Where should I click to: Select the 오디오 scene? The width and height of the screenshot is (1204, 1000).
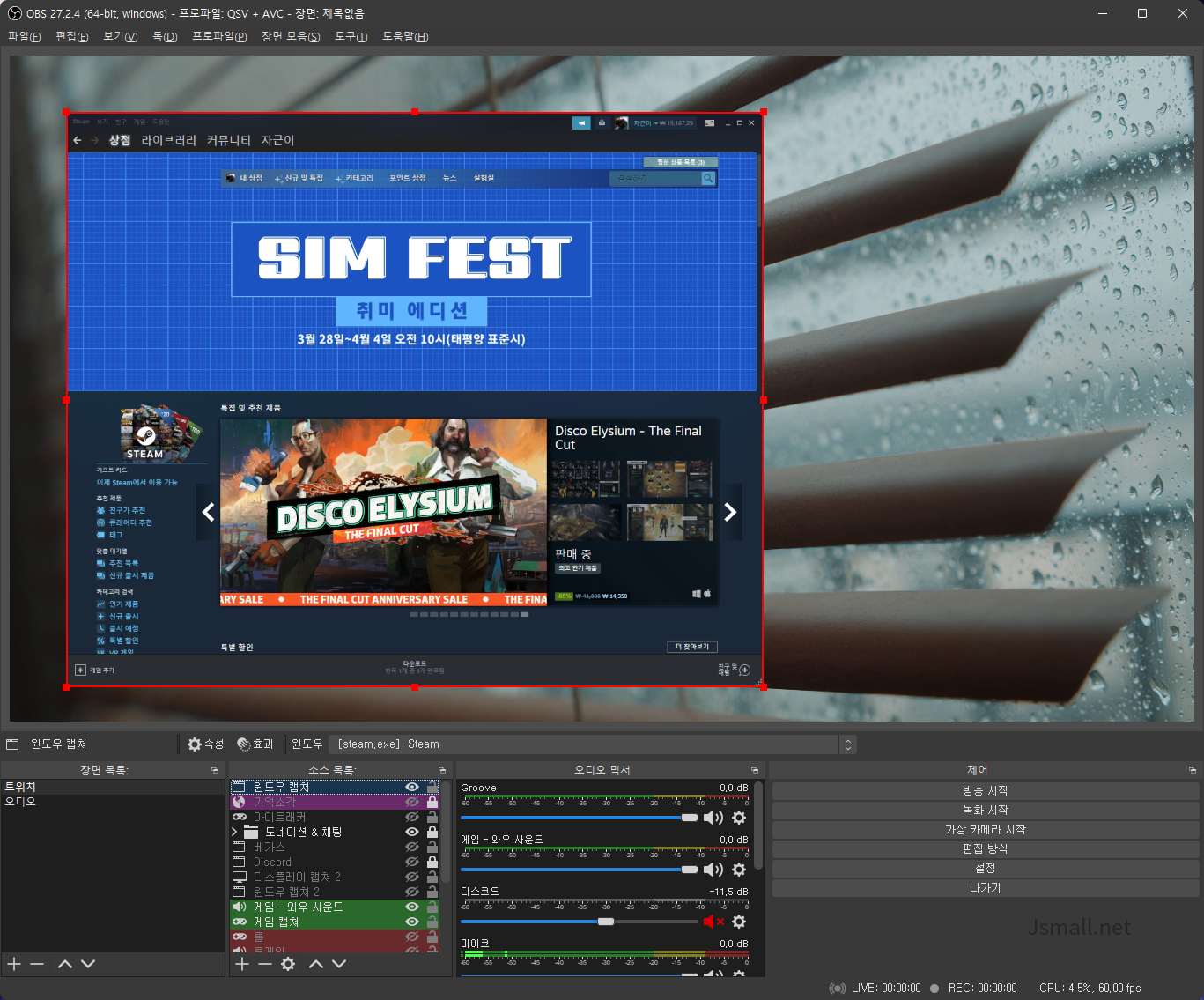(113, 802)
